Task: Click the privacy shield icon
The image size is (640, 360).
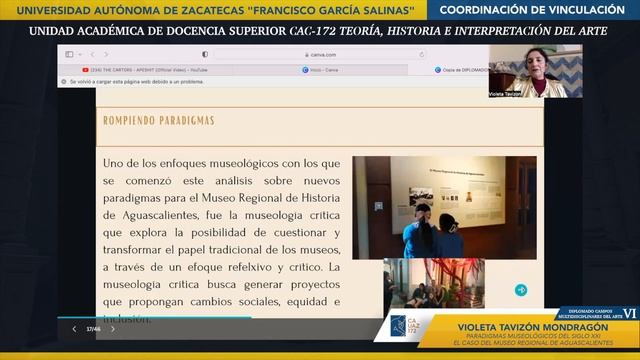Action: 205,54
